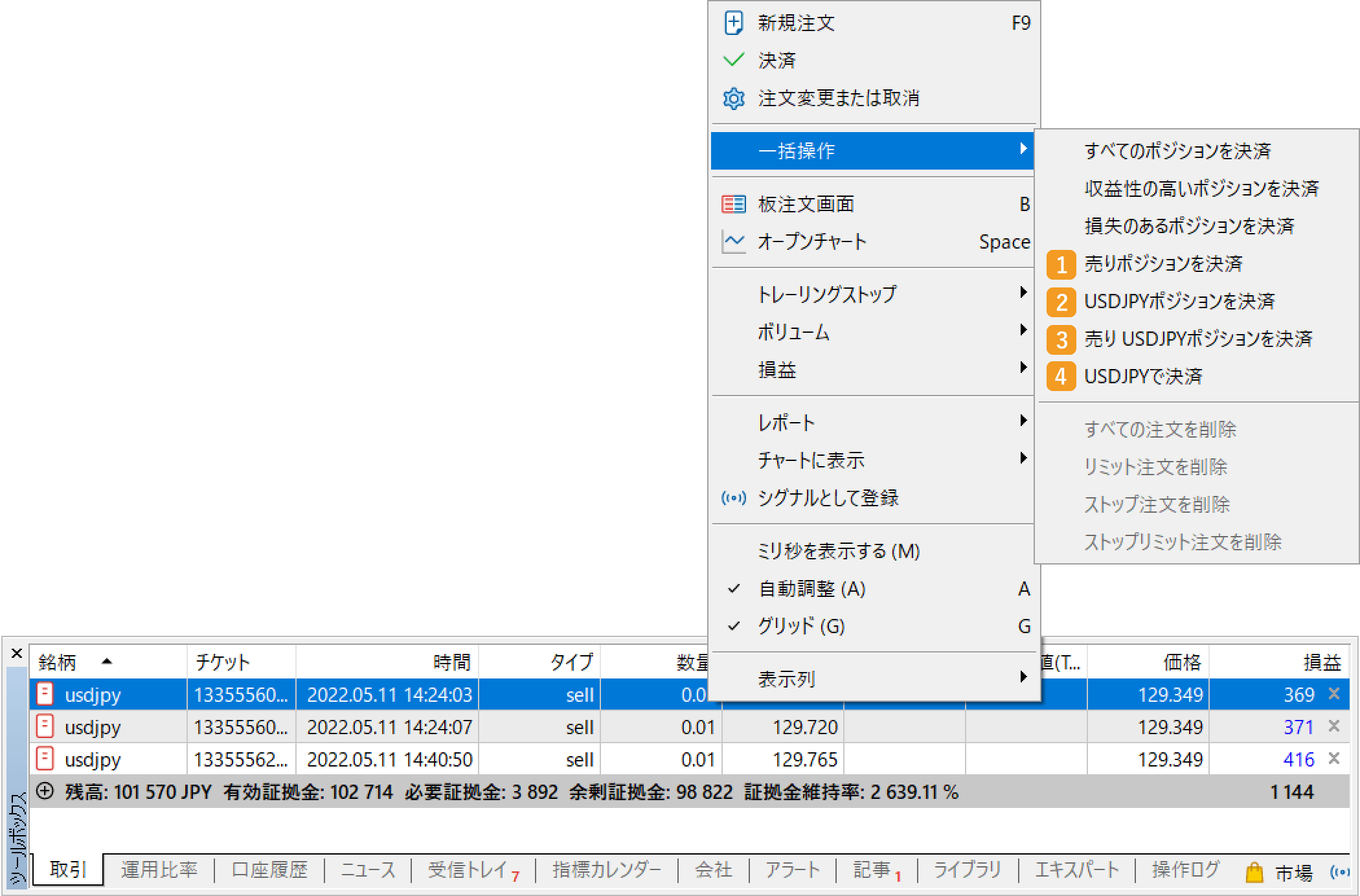
Task: Choose 決済 in the context menu
Action: click(874, 61)
